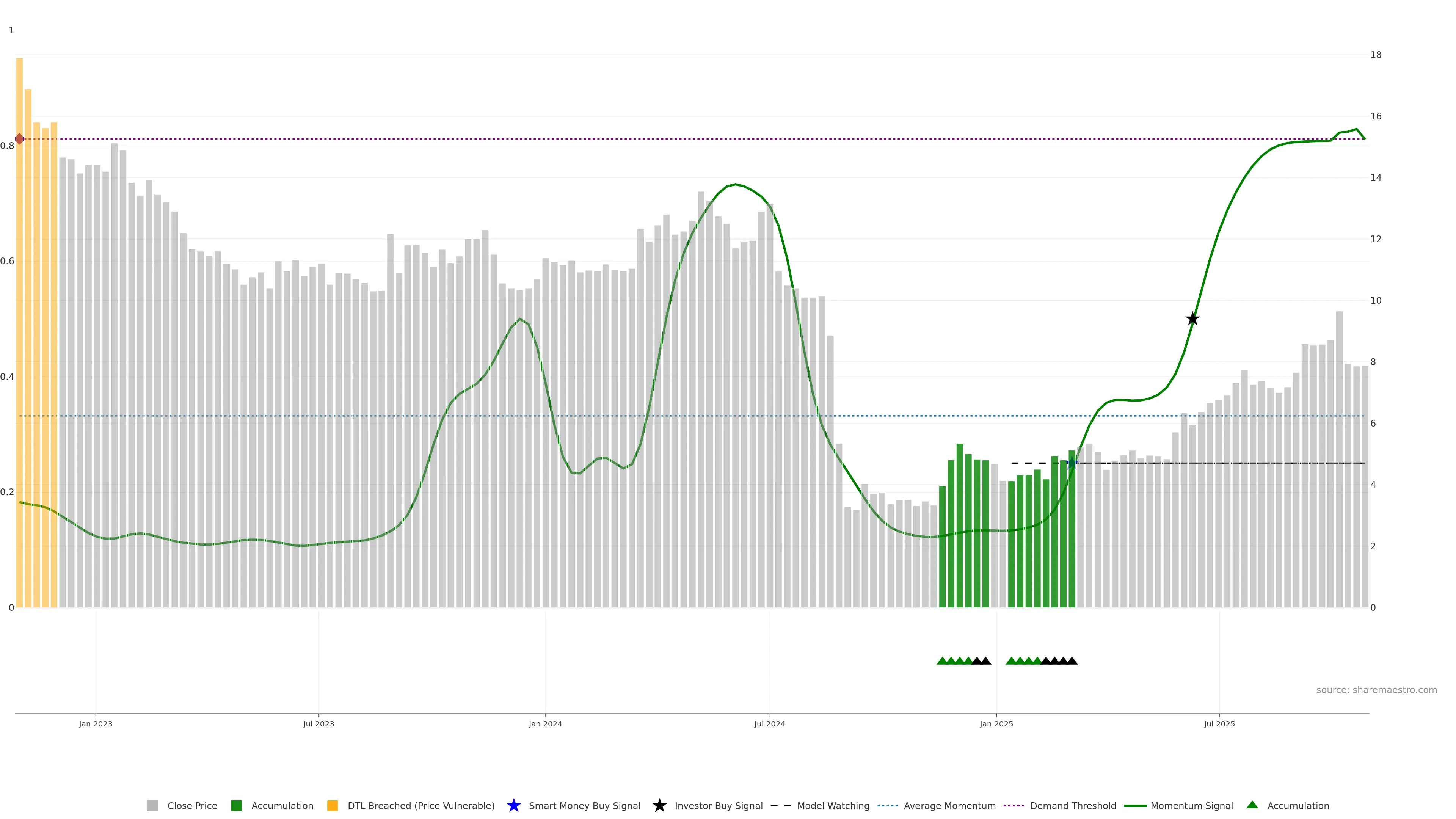Image resolution: width=1456 pixels, height=819 pixels.
Task: Click the Jan 2025 axis label
Action: (996, 723)
